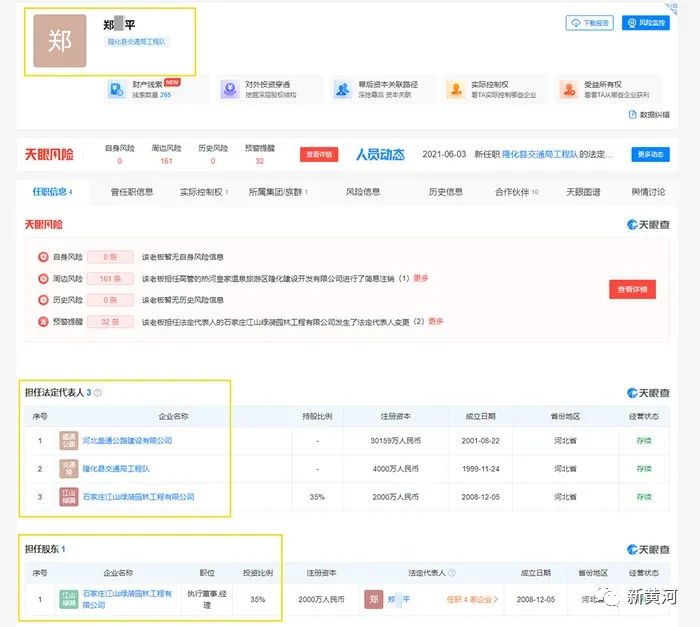Viewport: 700px width, 627px height.
Task: Click the 数据纠错 document icon
Action: tap(632, 115)
